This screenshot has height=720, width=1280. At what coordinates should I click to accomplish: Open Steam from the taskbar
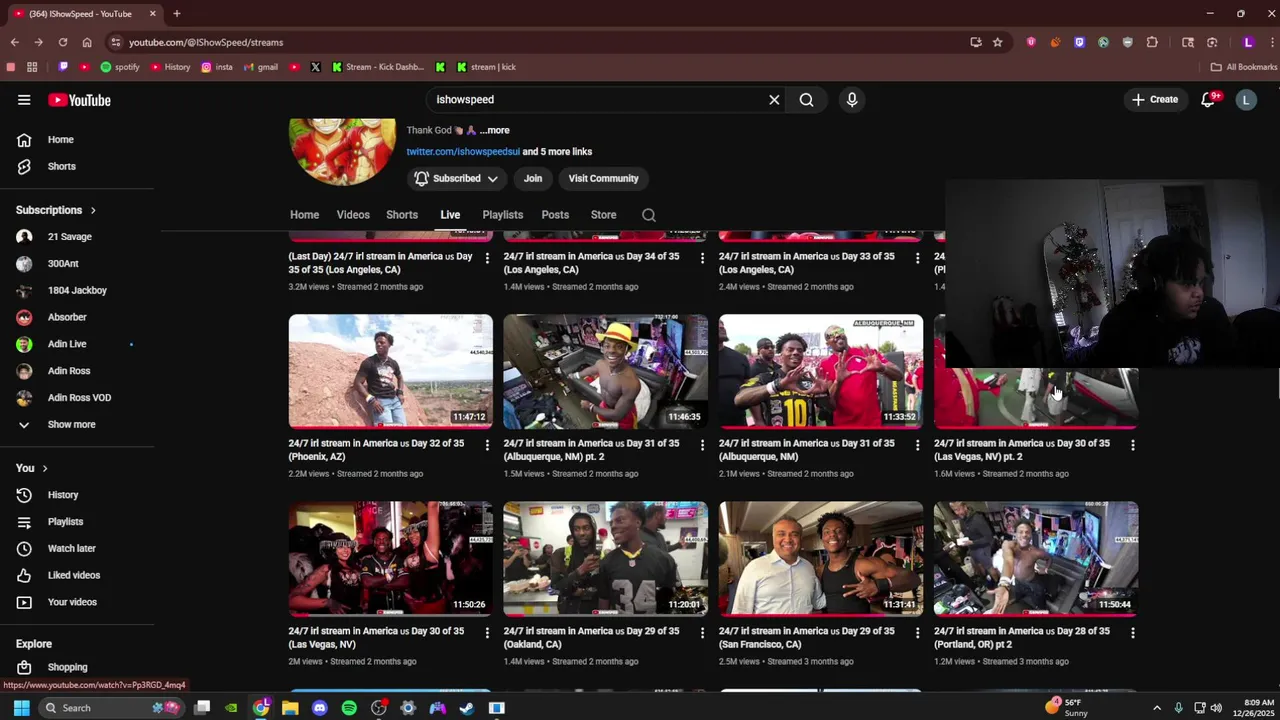pos(466,708)
